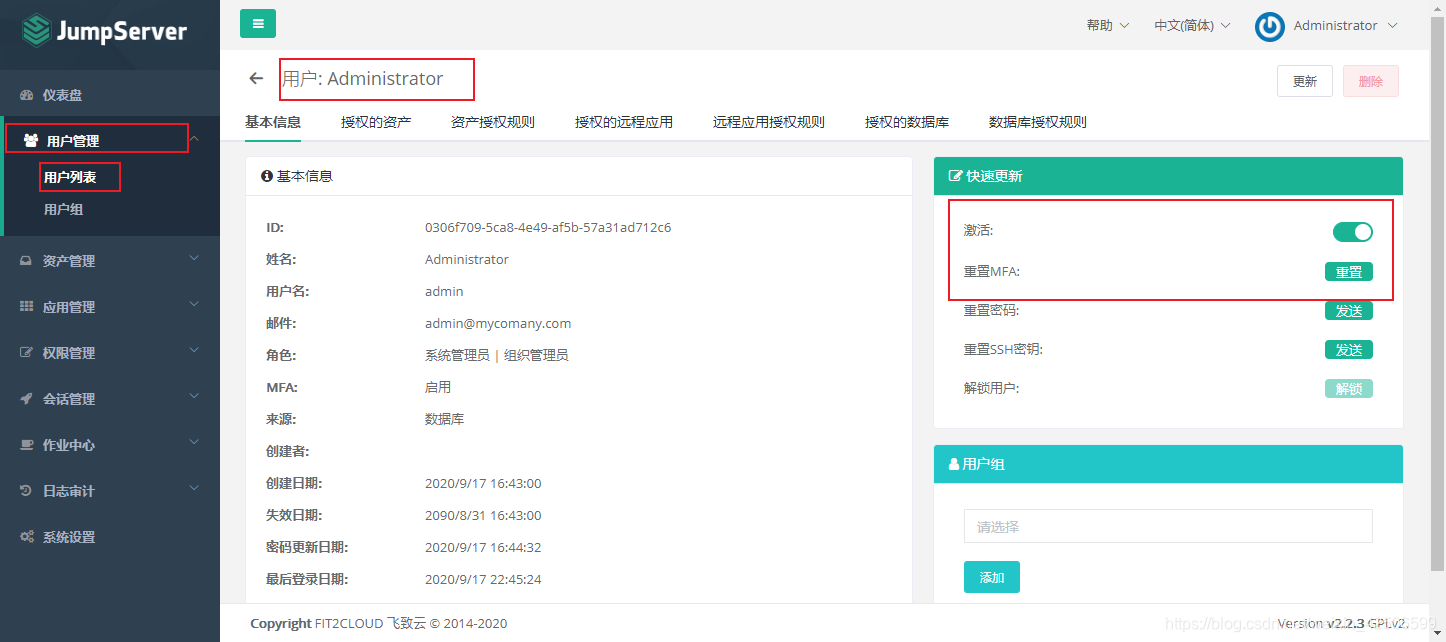The width and height of the screenshot is (1446, 642).
Task: Open the 帮助 help dropdown
Action: [x=1108, y=26]
